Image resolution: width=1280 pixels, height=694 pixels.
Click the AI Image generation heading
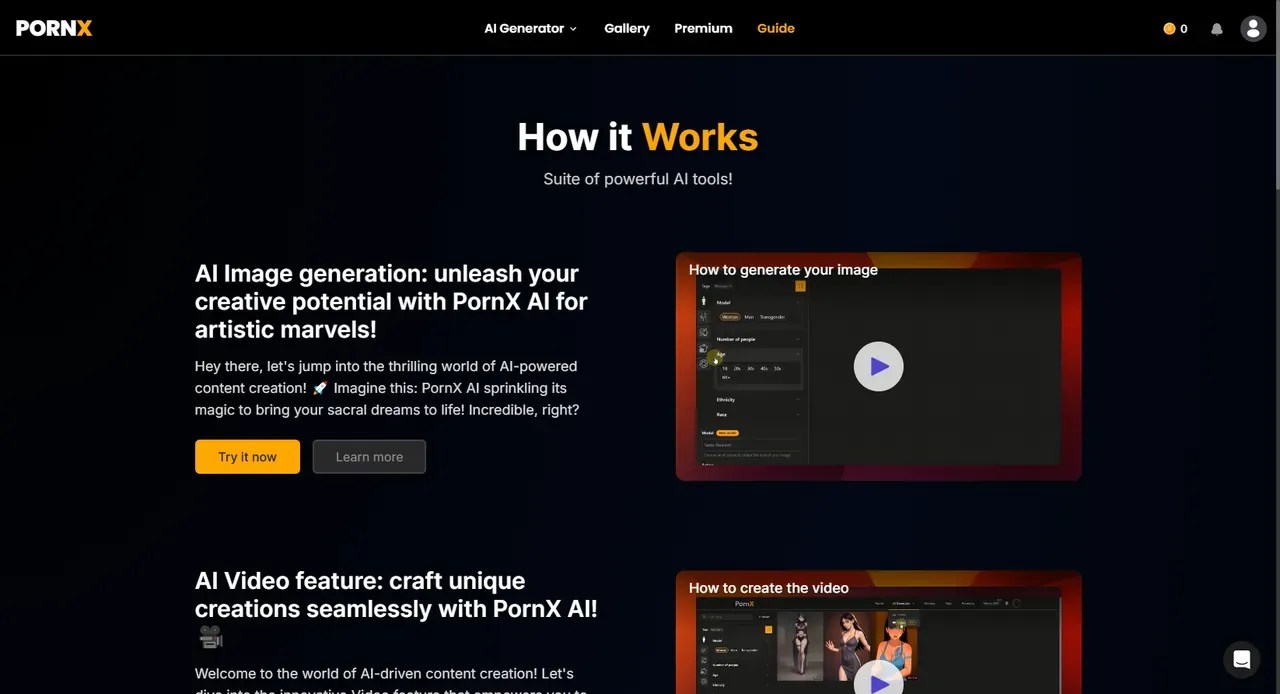[x=391, y=301]
